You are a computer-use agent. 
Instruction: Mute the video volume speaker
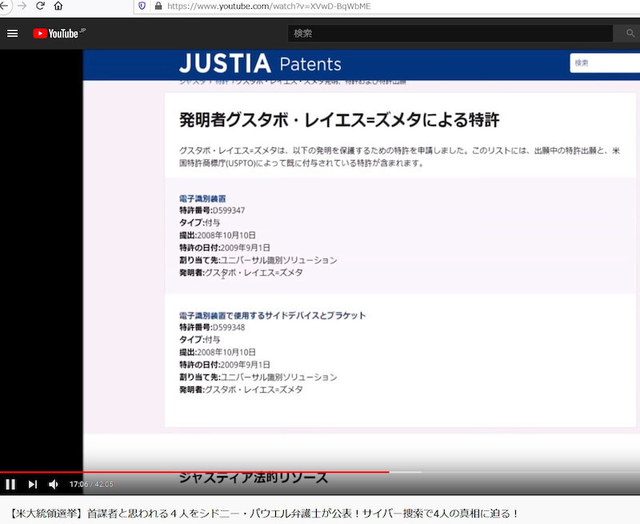[x=53, y=484]
